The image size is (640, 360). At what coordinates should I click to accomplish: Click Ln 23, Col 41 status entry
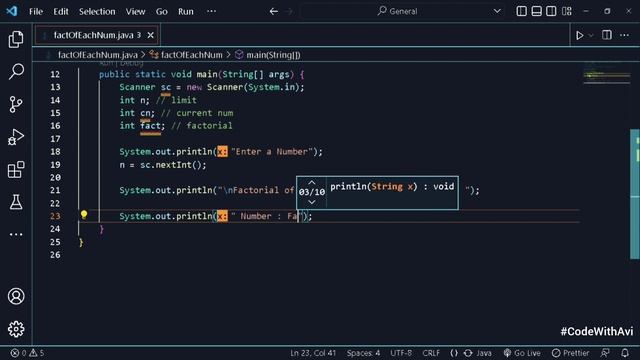313,353
